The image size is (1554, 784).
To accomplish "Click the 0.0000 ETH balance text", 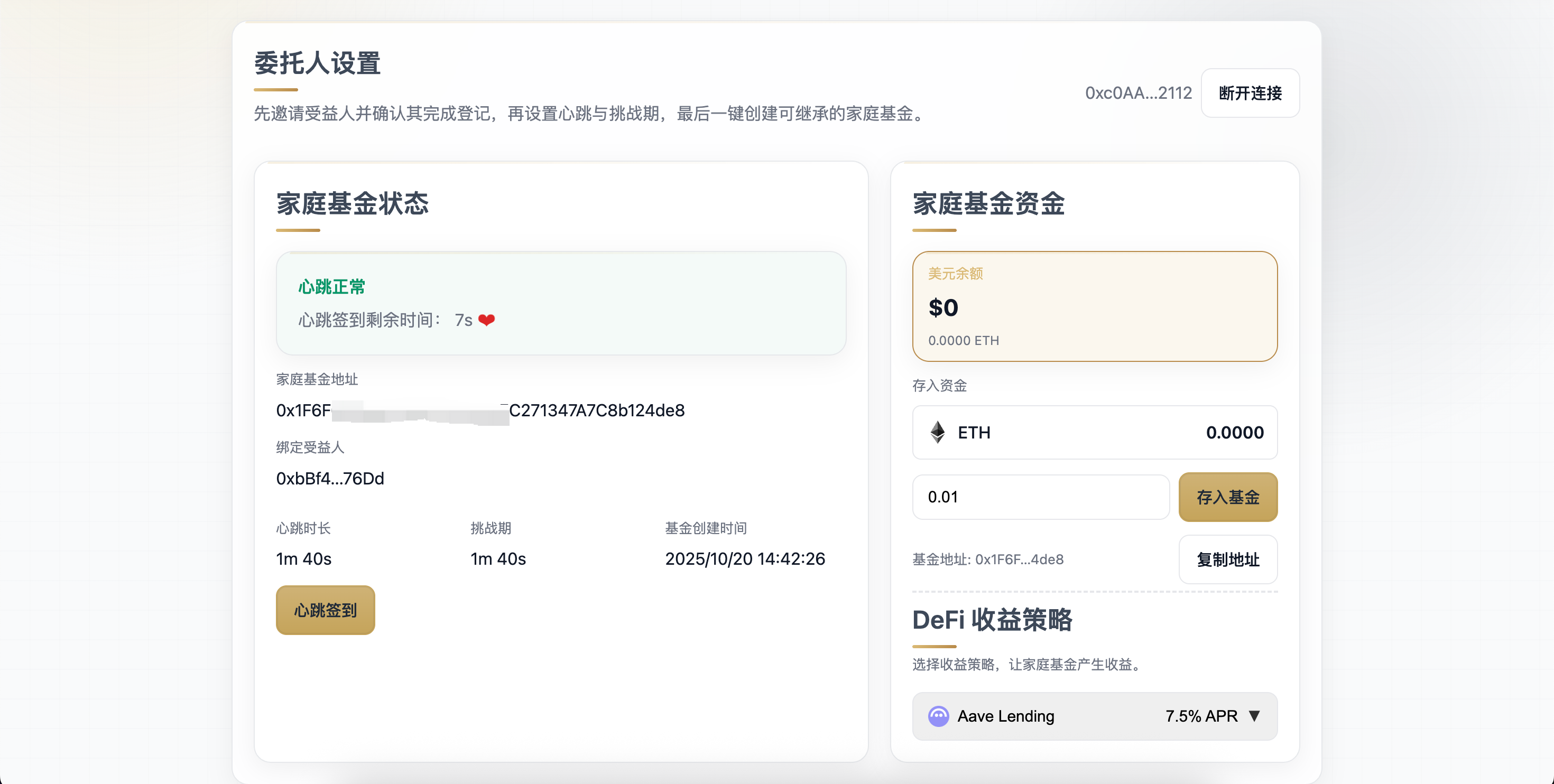I will click(964, 340).
